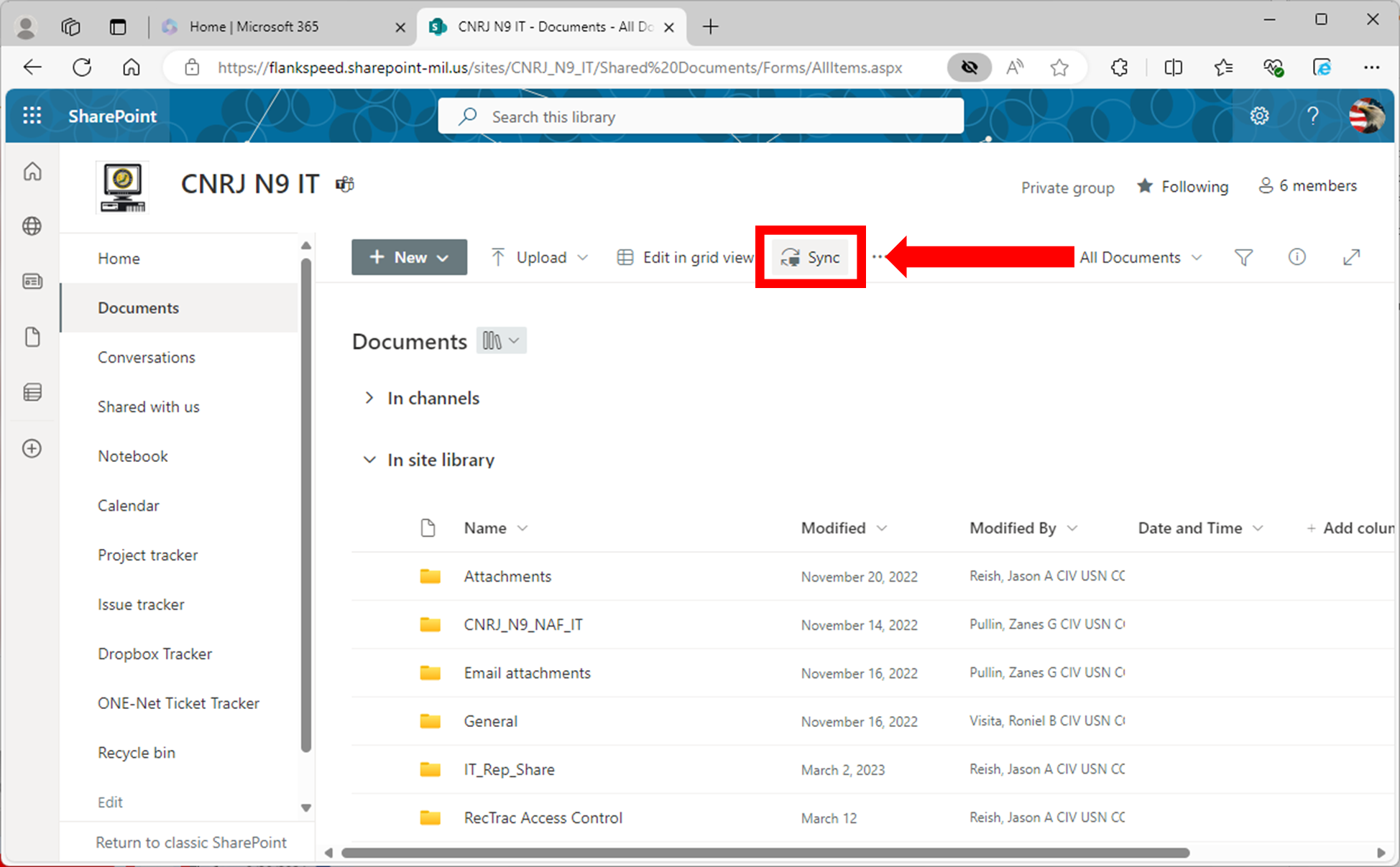Click the Upload icon

(497, 257)
